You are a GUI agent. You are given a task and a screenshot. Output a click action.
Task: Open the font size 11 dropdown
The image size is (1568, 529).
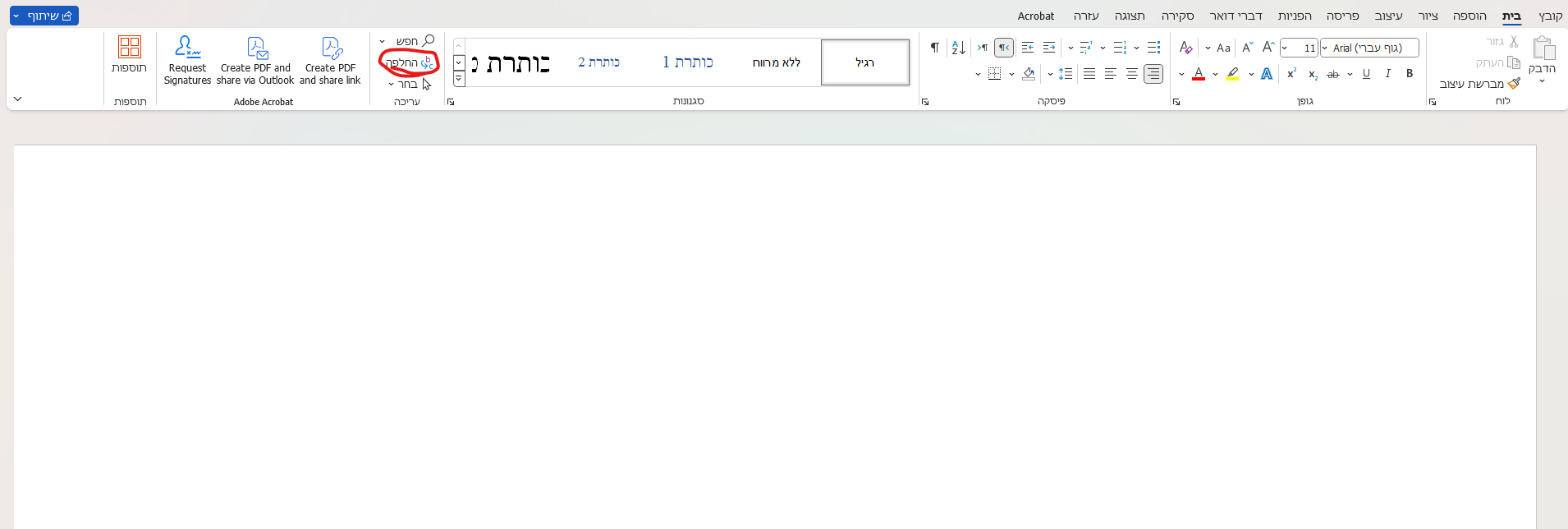point(1285,48)
